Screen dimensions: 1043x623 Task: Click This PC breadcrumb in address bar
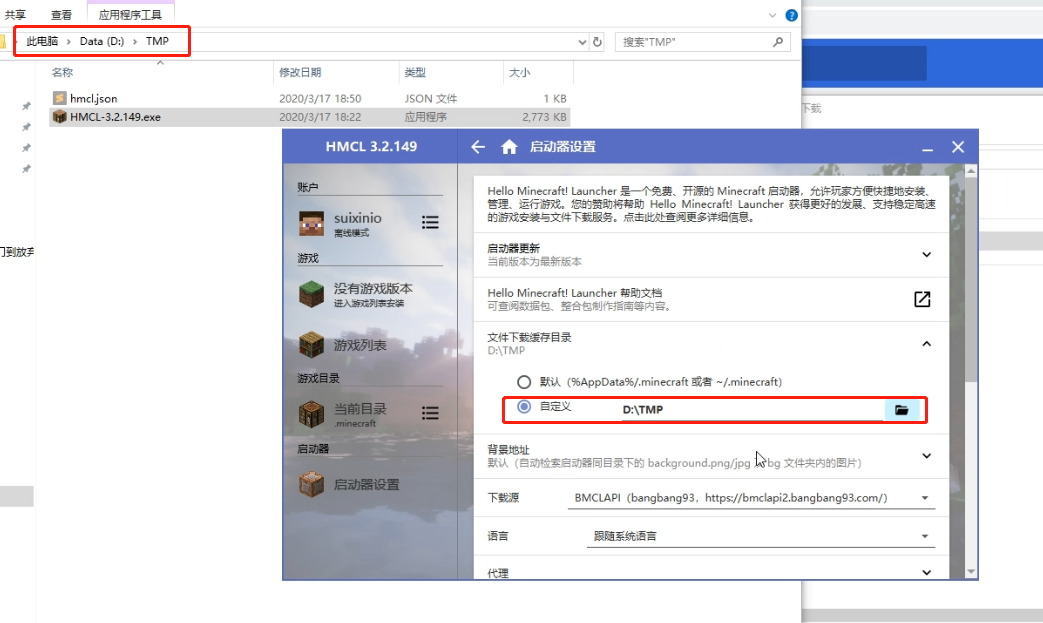point(42,41)
